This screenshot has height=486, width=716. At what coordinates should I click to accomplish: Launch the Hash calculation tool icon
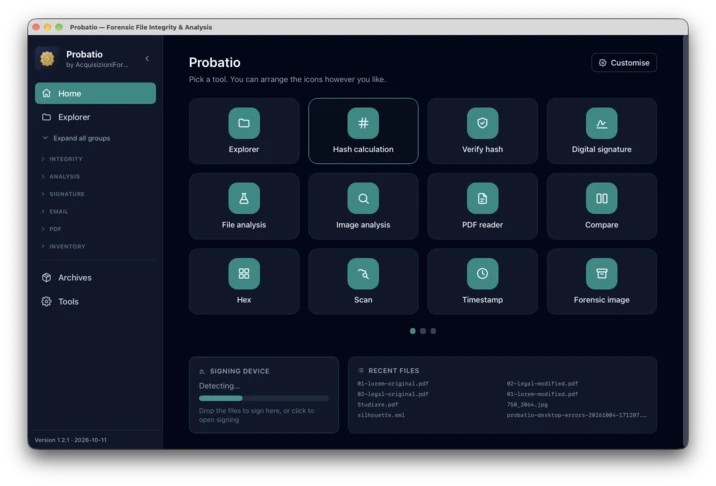(363, 123)
